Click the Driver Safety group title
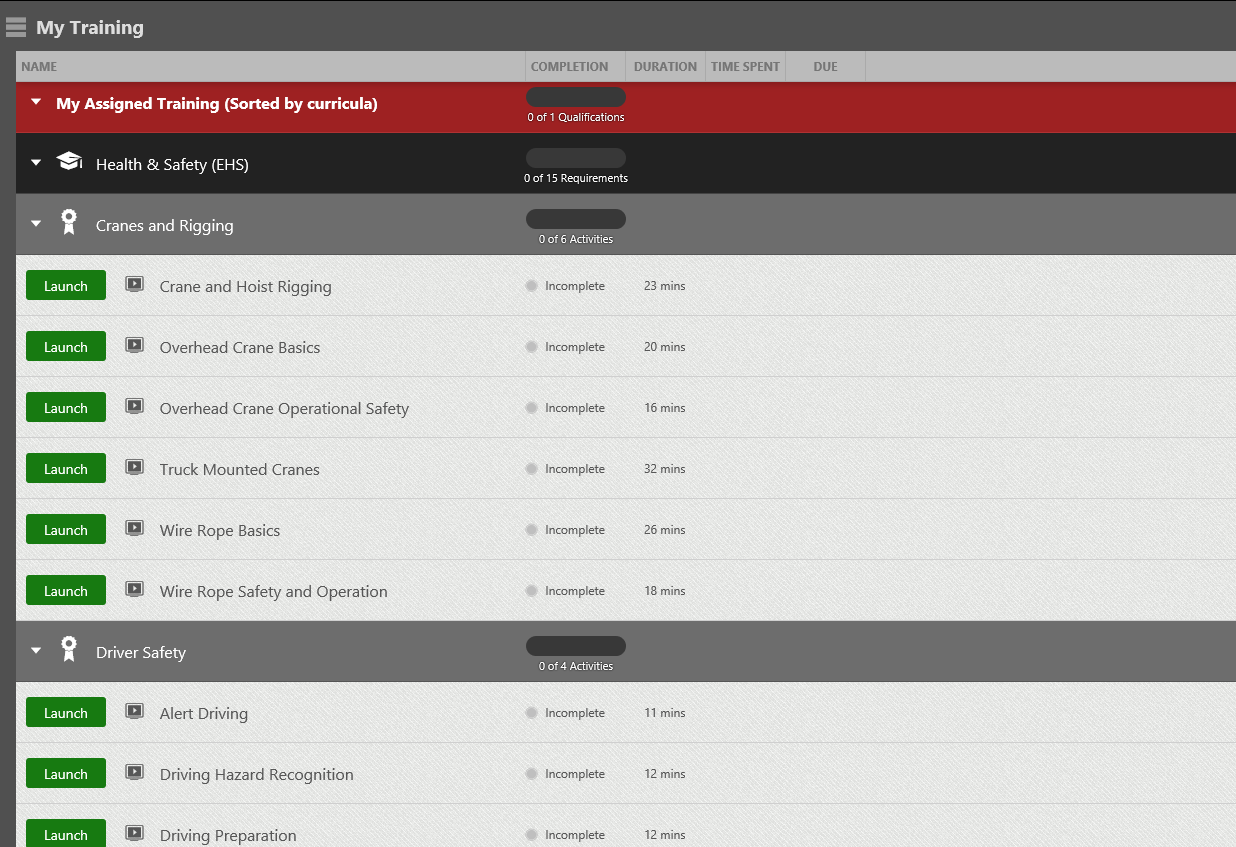Screen dimensions: 1236x847 [x=140, y=653]
